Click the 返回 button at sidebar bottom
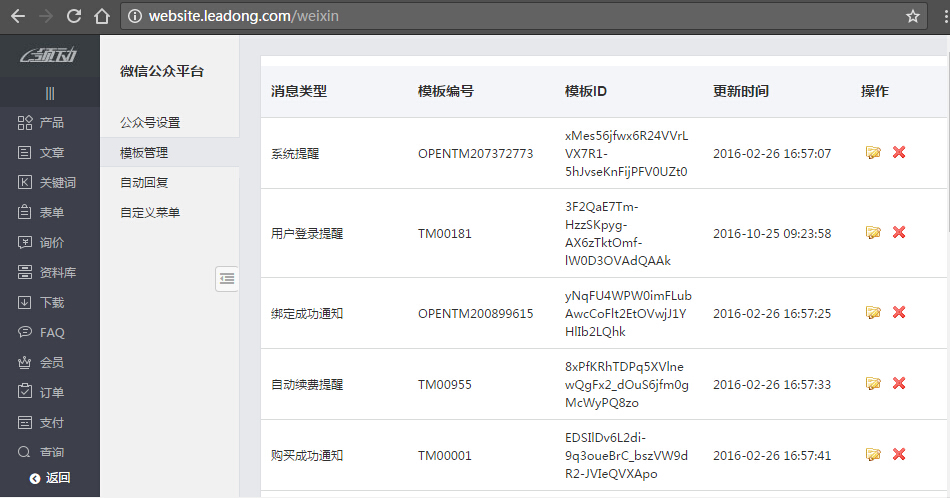Viewport: 950px width, 498px height. tap(50, 478)
